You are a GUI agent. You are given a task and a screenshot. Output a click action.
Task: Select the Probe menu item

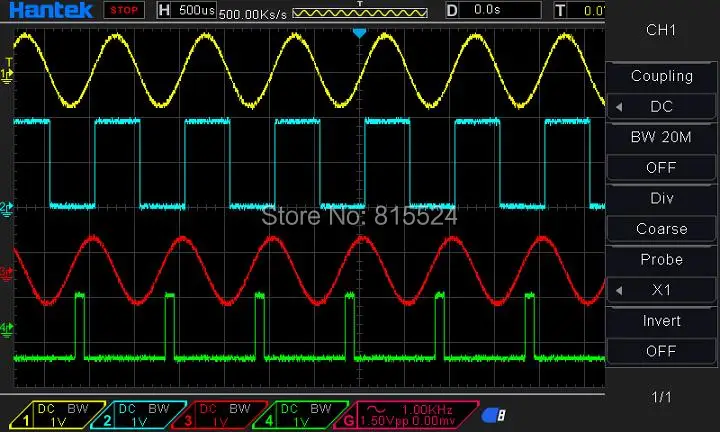(x=662, y=259)
